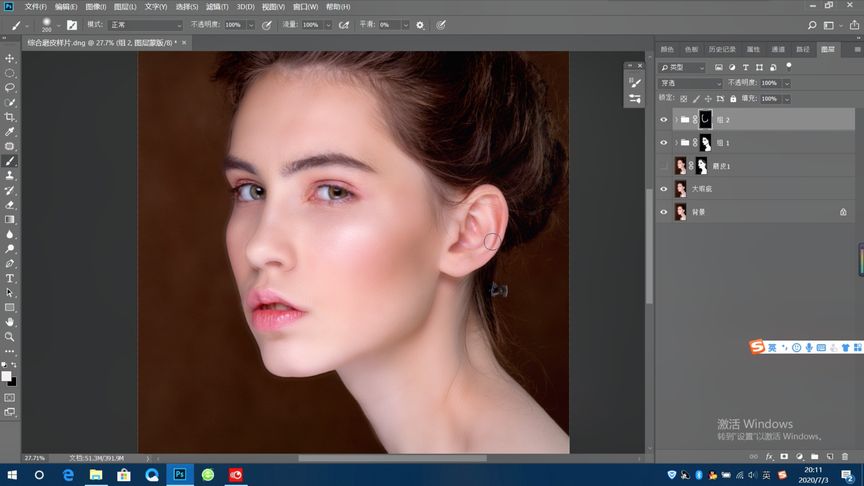Select the Move tool

10,59
